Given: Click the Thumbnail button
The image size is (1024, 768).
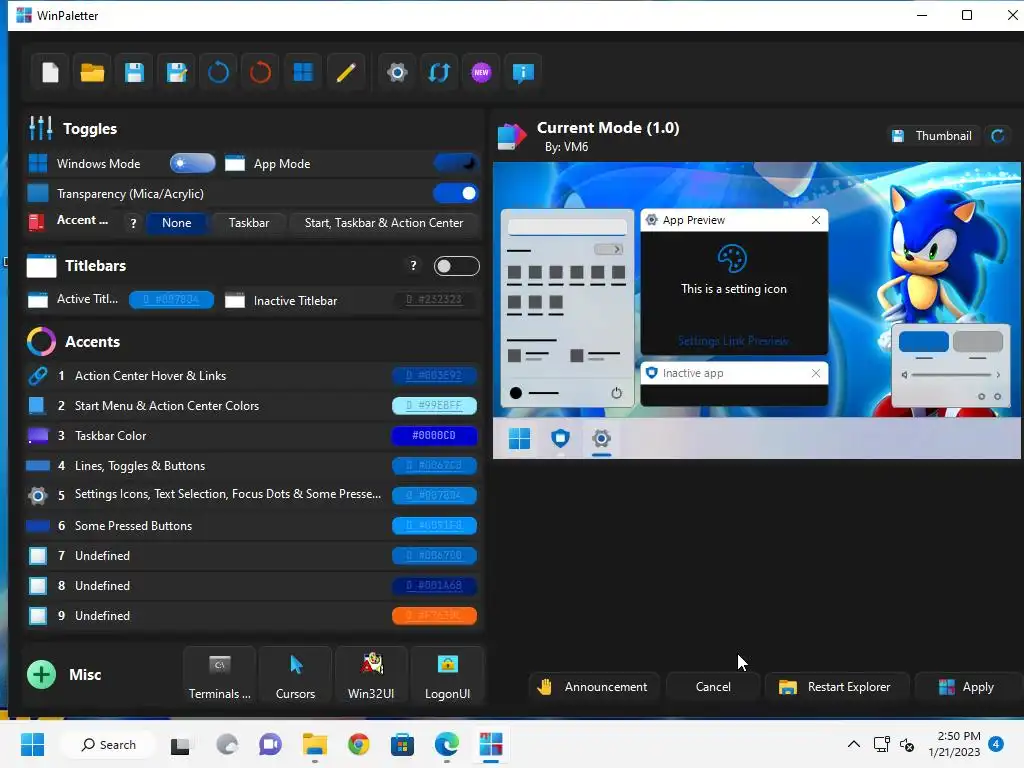Looking at the screenshot, I should [933, 136].
